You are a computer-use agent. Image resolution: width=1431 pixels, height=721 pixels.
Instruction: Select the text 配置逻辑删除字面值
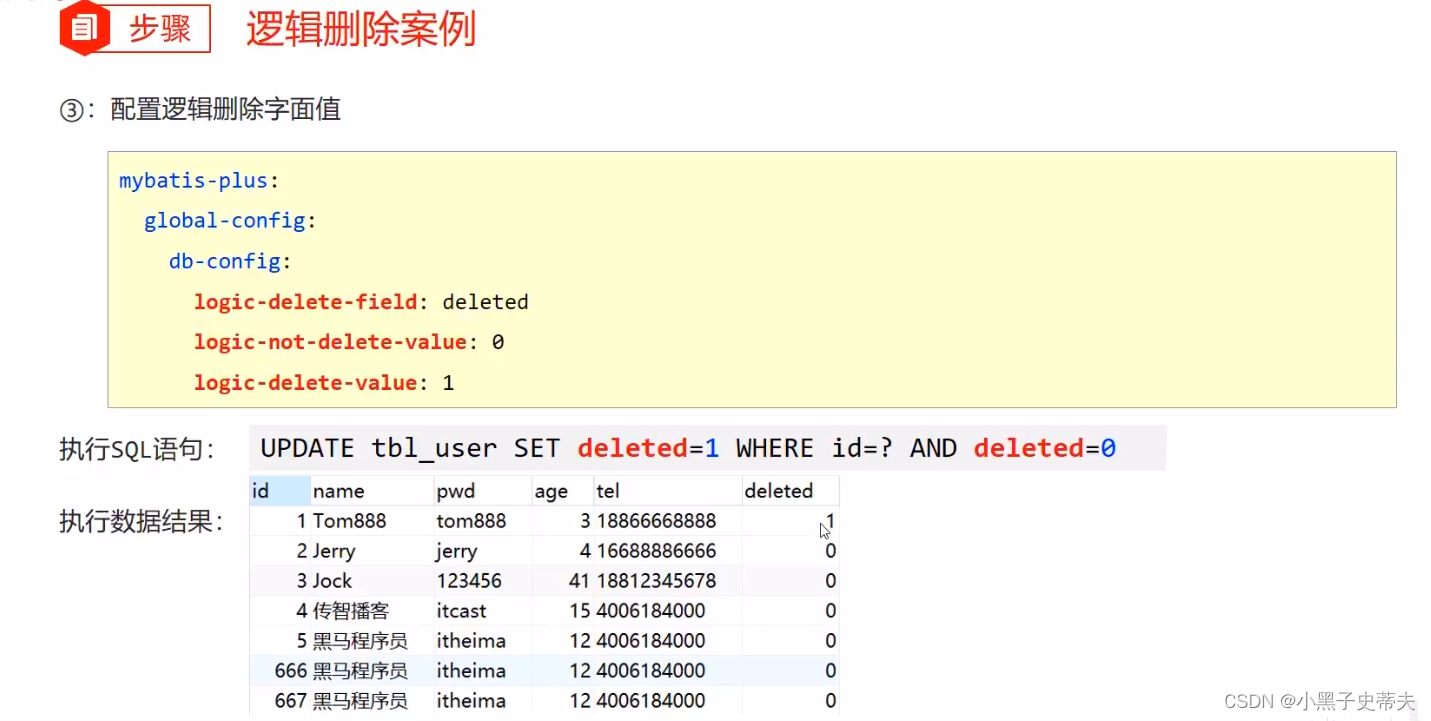tap(226, 110)
